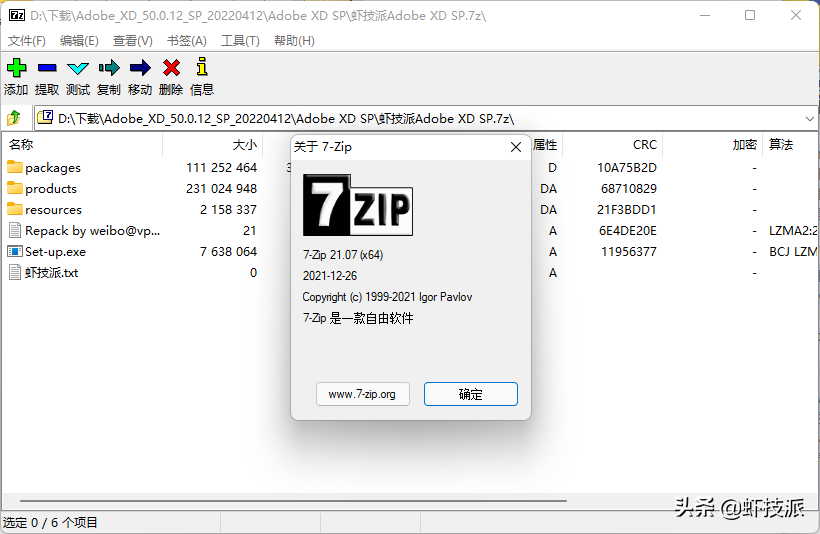This screenshot has height=534, width=820.
Task: Click CRC value 68710829
Action: pos(629,188)
